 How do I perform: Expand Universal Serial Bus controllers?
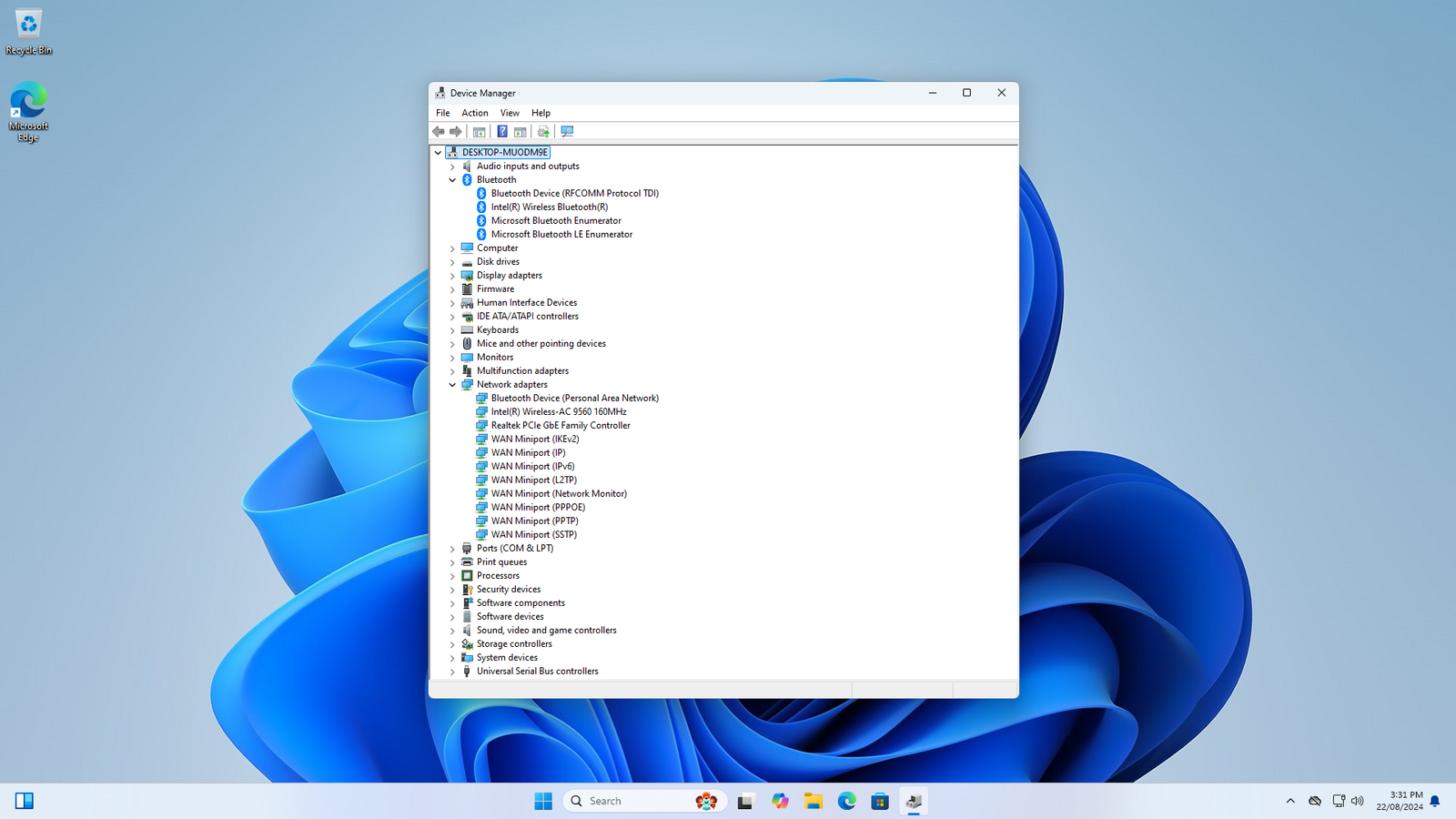click(x=452, y=672)
